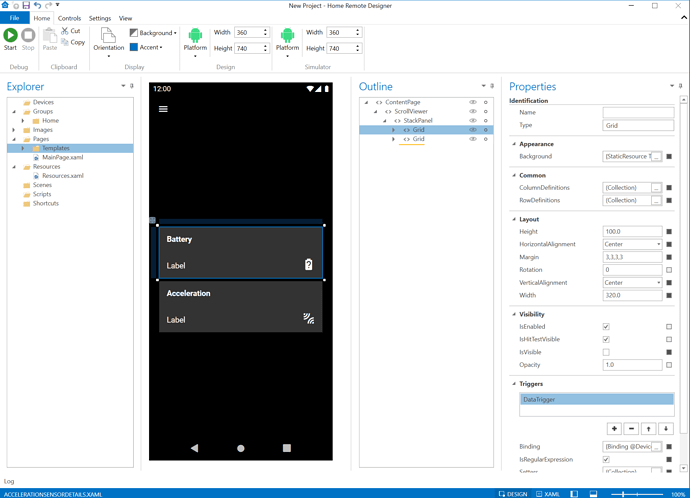Toggle eye visibility for ContentPage
690x498 pixels.
click(x=473, y=102)
